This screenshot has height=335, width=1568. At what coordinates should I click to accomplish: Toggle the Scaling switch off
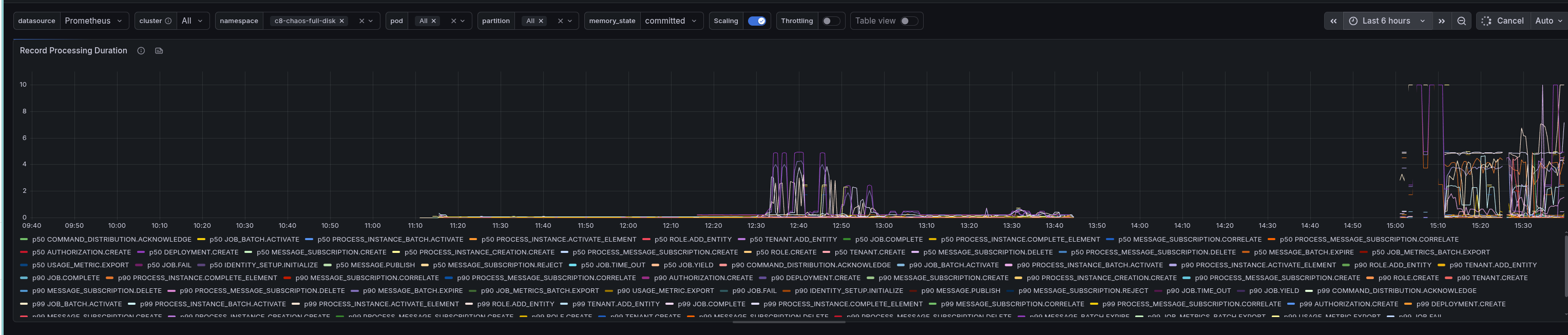click(x=757, y=21)
